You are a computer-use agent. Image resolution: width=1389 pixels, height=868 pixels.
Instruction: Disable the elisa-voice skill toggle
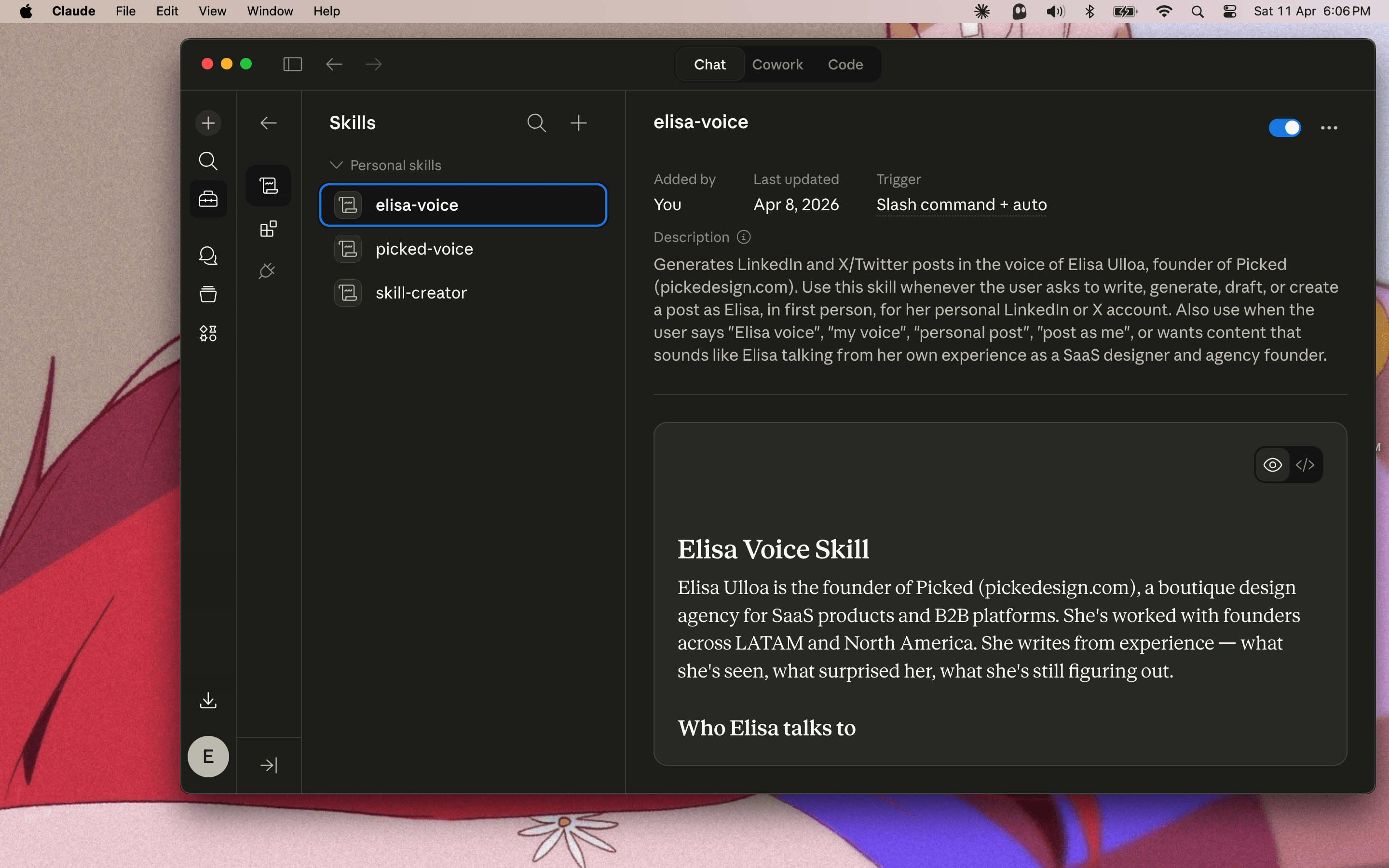point(1284,127)
